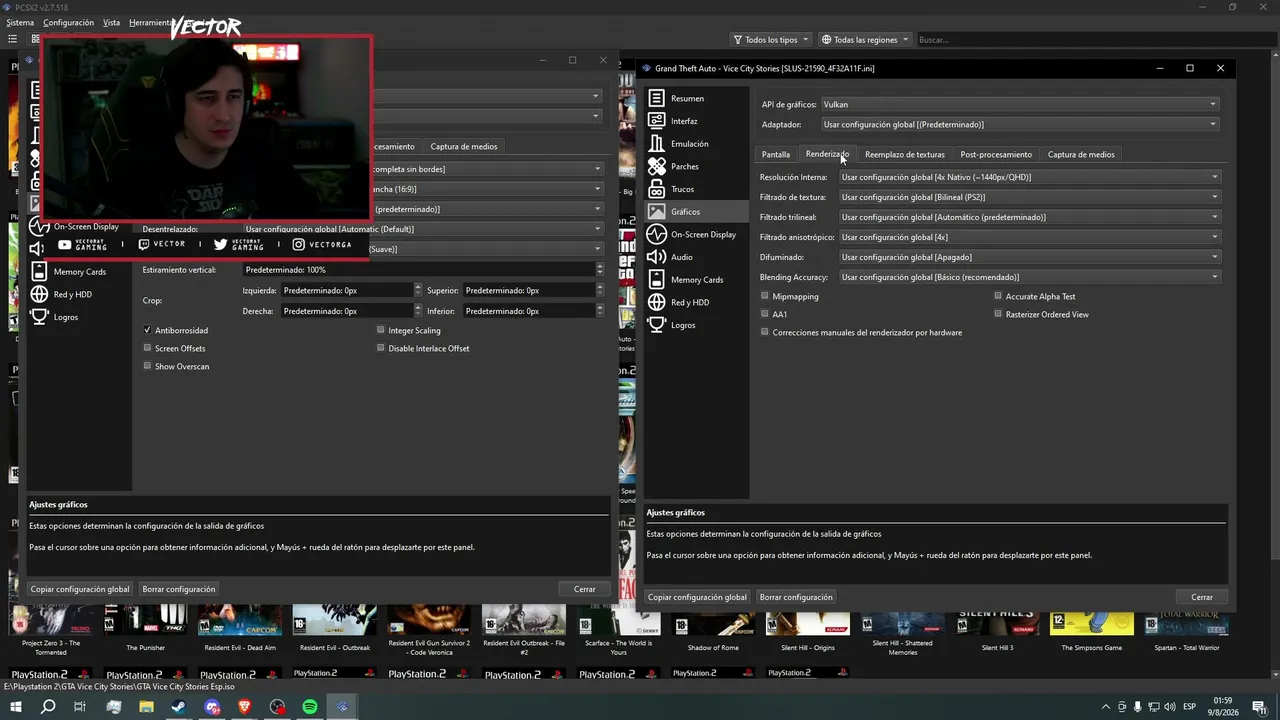Switch to OBS Studio in the taskbar

(x=277, y=707)
